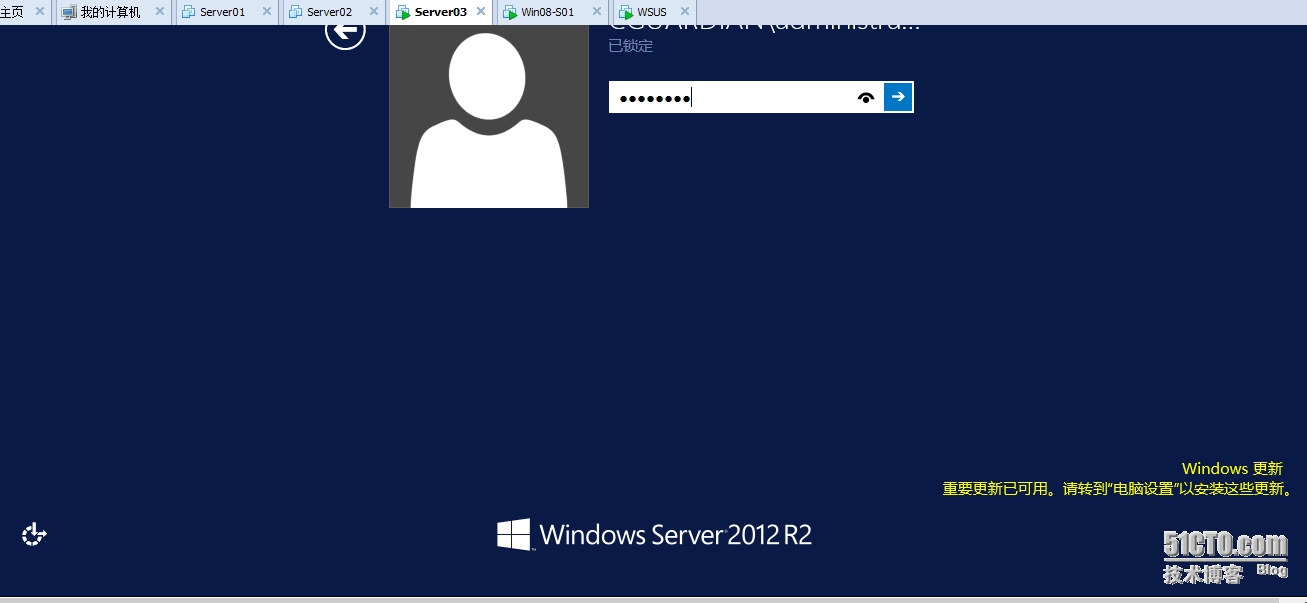
Task: Click the Windows 更新 notification title
Action: [x=1232, y=468]
